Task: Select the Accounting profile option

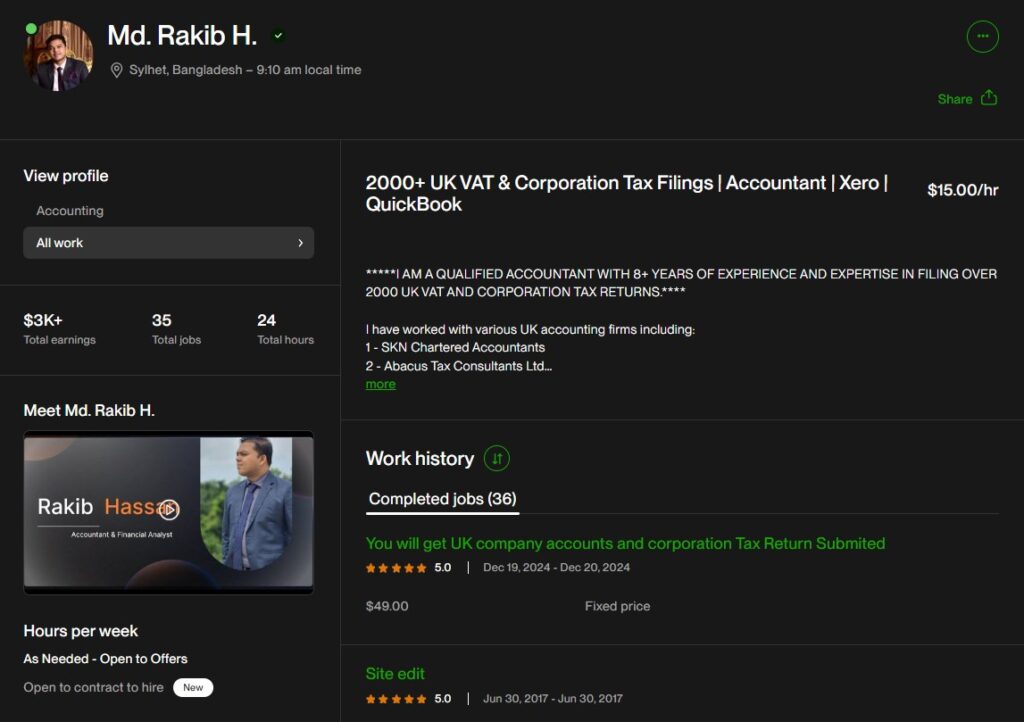Action: (x=70, y=211)
